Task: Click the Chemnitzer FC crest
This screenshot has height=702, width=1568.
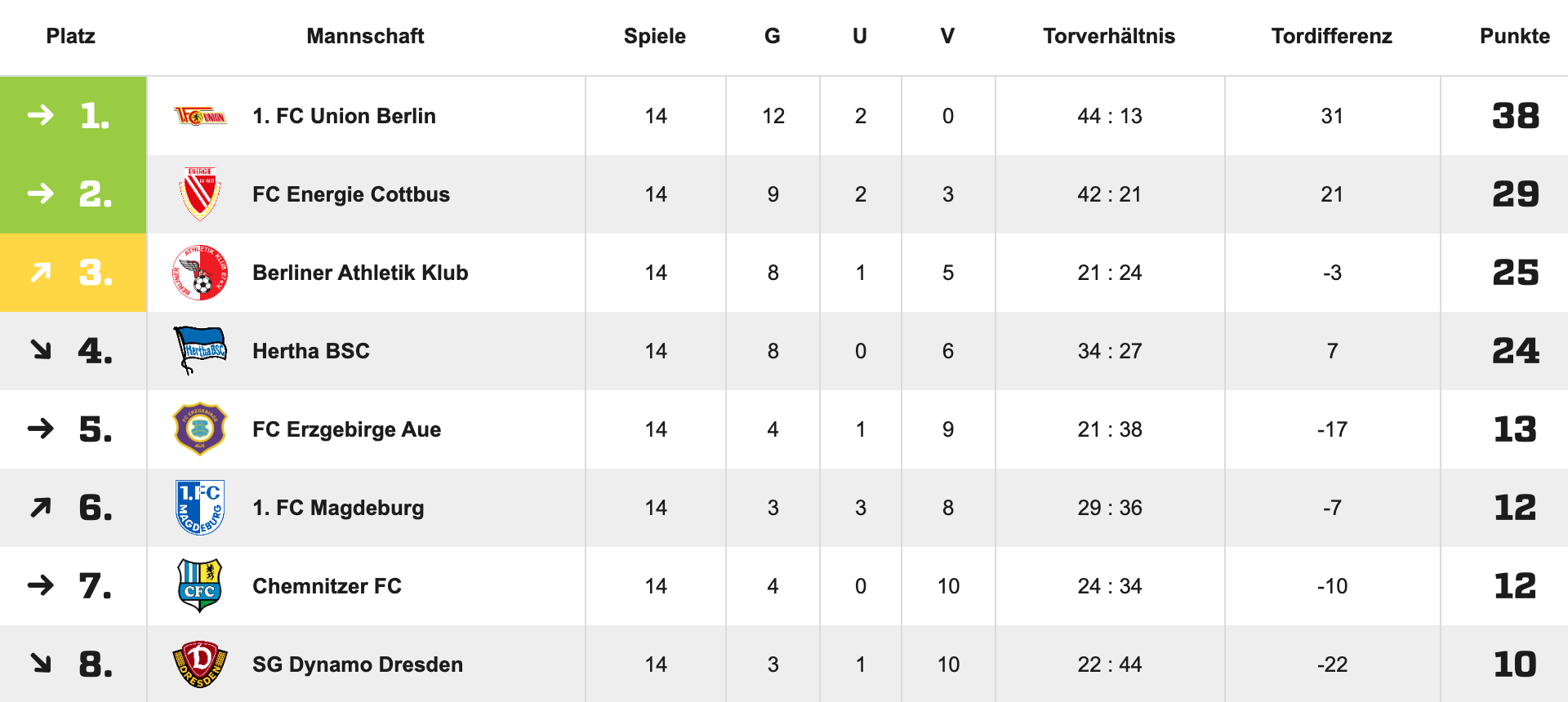Action: click(x=200, y=585)
